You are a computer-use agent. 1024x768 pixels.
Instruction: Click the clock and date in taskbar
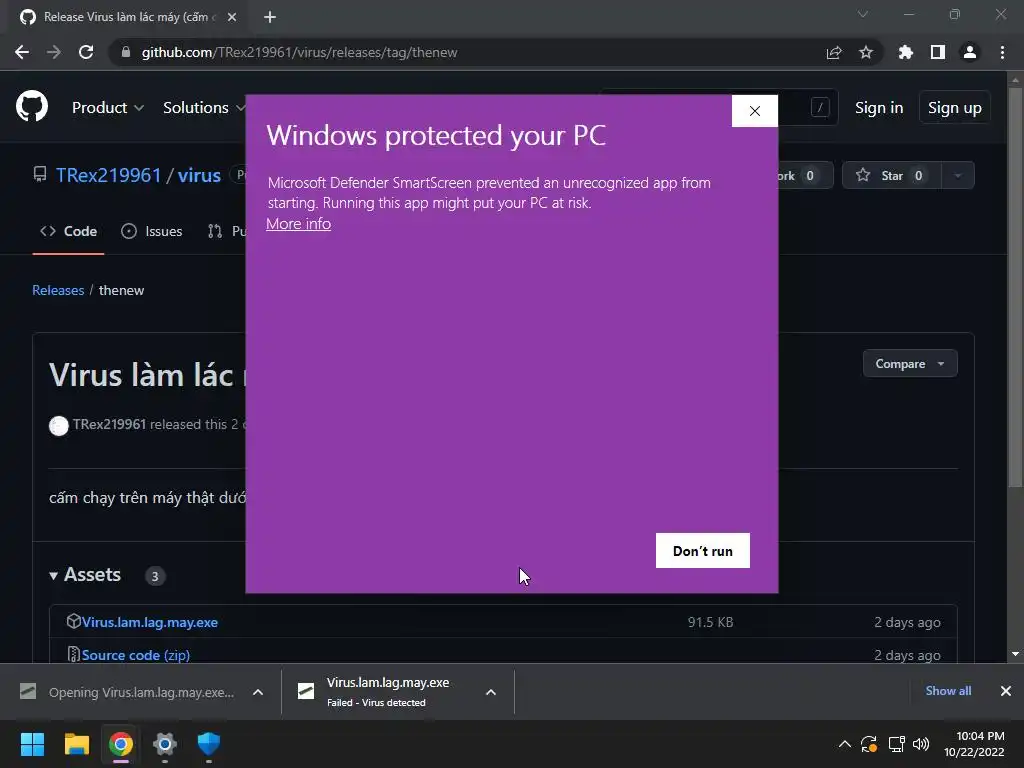[974, 744]
